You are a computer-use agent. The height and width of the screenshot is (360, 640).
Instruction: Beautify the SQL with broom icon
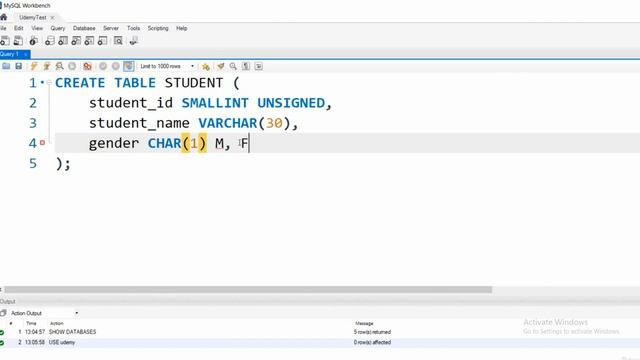tap(221, 66)
